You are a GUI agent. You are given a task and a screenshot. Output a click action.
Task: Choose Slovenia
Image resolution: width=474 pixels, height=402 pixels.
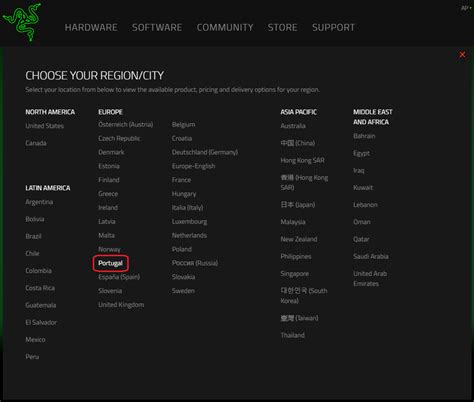[110, 291]
